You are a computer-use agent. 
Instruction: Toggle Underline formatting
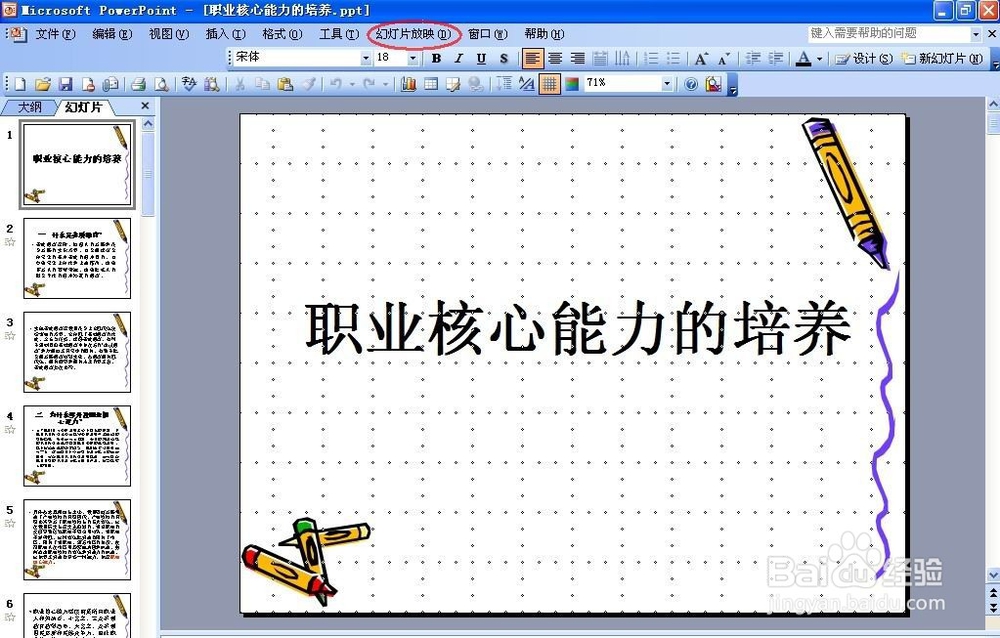point(481,59)
